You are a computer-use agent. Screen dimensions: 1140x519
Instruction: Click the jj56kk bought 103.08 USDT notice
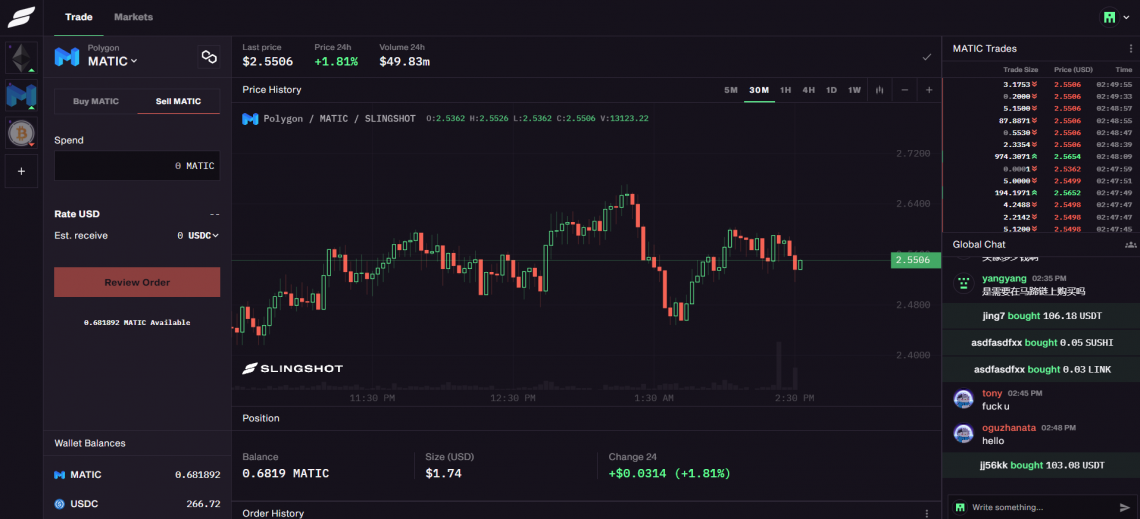click(x=1041, y=464)
